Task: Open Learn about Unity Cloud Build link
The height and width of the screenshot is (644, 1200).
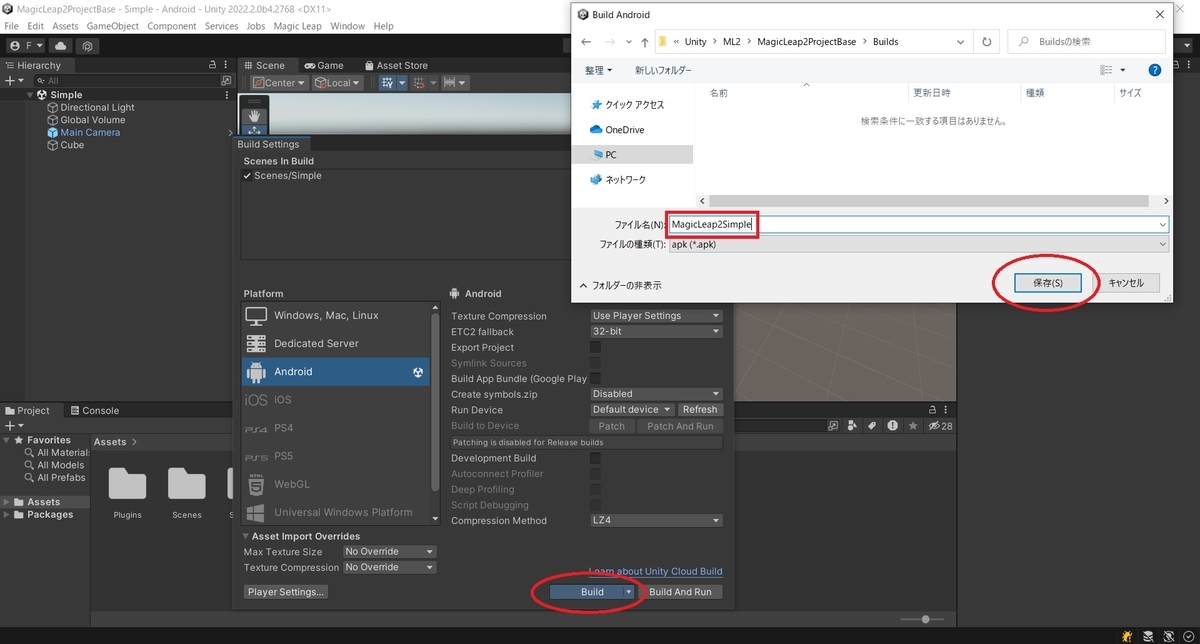Action: pos(656,572)
